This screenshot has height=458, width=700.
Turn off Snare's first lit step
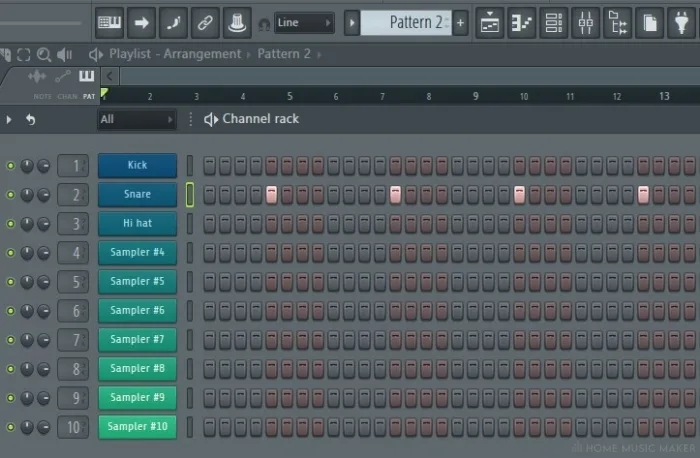coord(271,195)
